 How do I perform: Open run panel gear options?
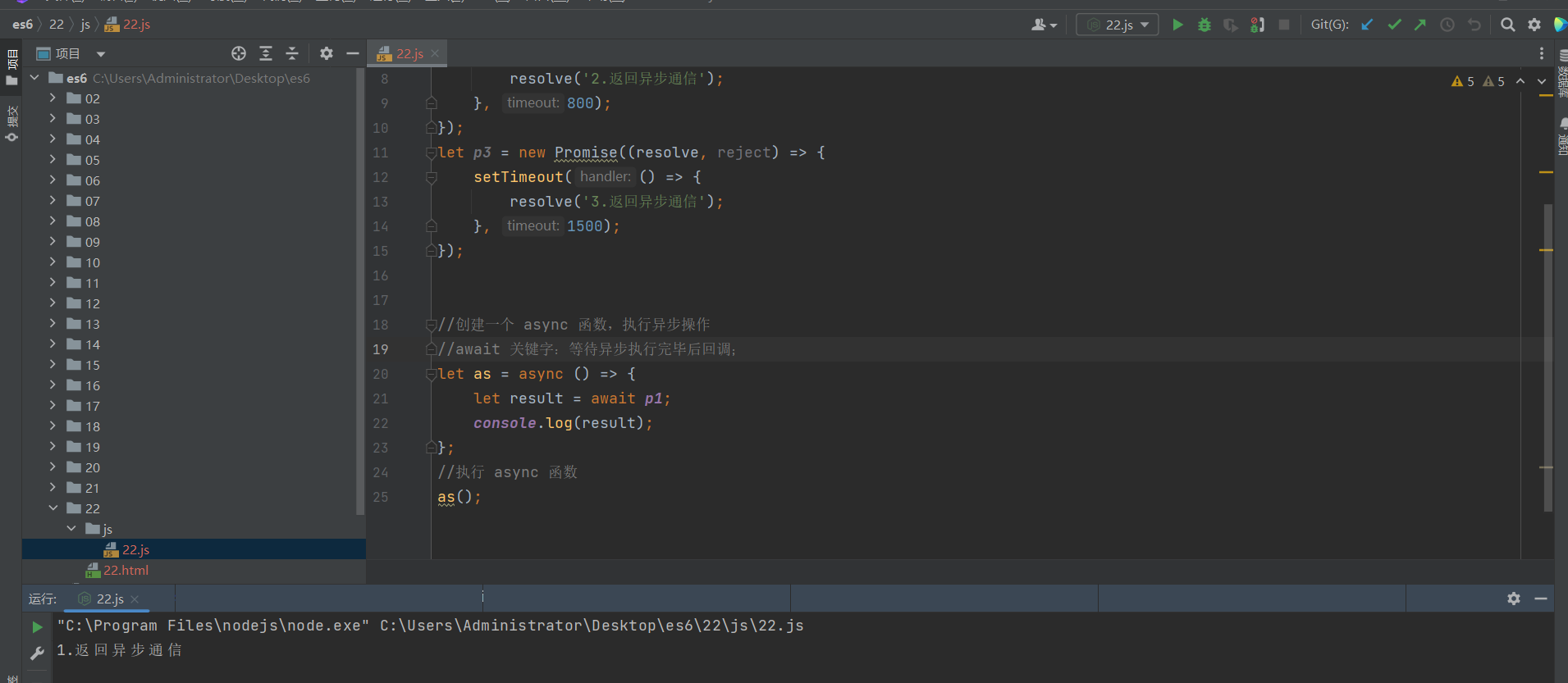click(1514, 599)
